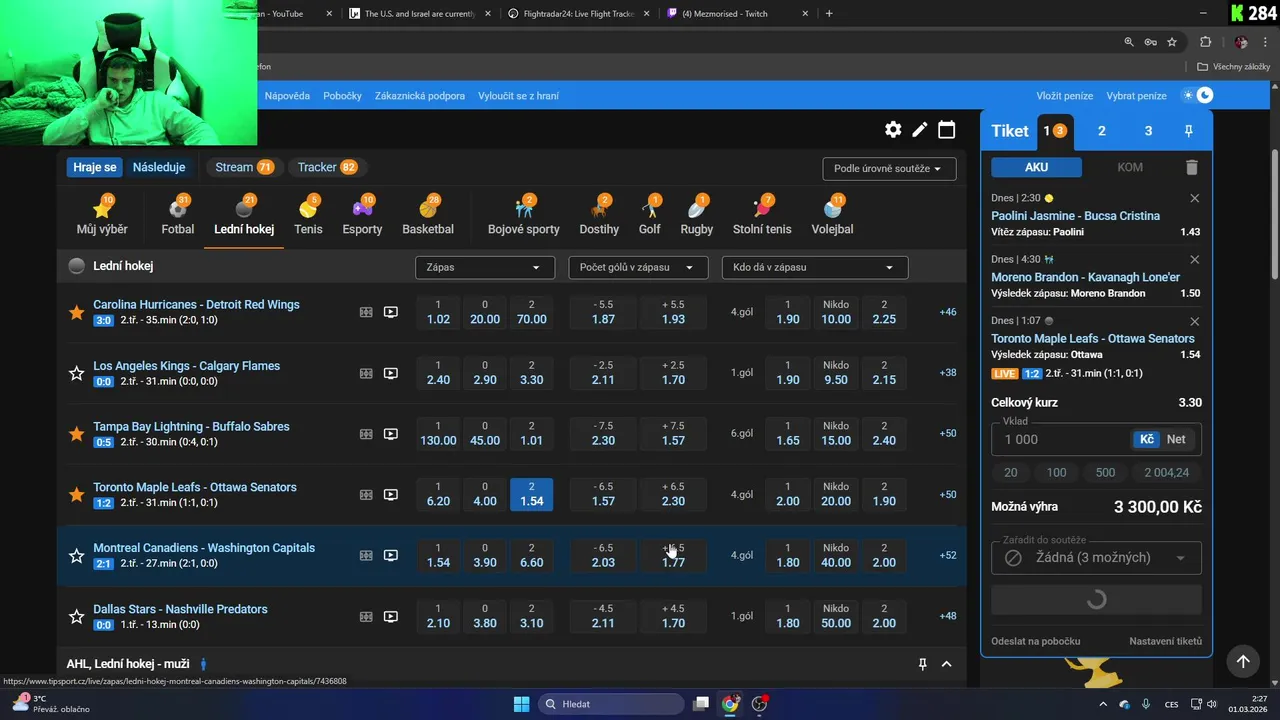Pin the AHL Lední hokej section

point(923,664)
